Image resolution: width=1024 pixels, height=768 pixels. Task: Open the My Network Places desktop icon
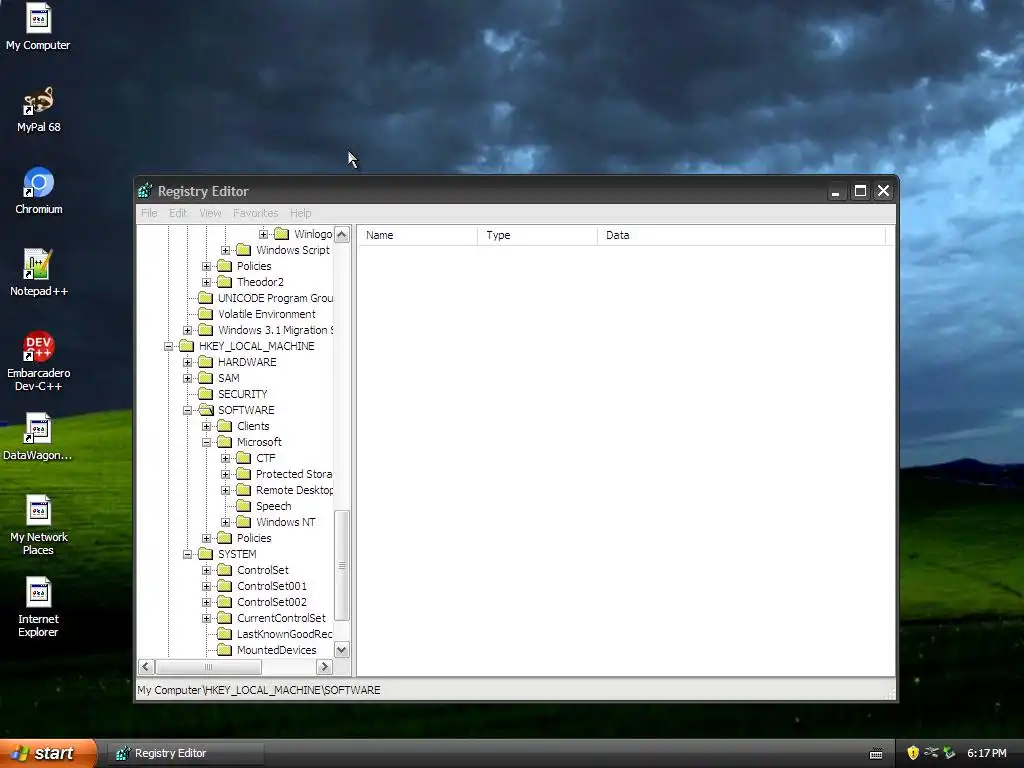point(38,526)
